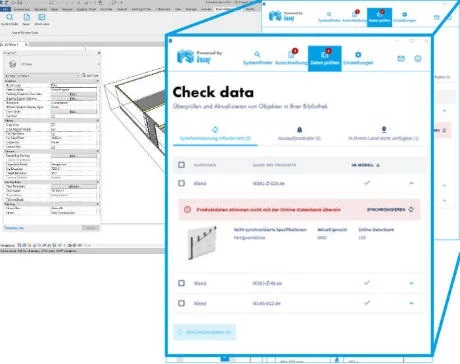The width and height of the screenshot is (460, 364).
Task: Click the wall product thumbnail image
Action: (202, 243)
